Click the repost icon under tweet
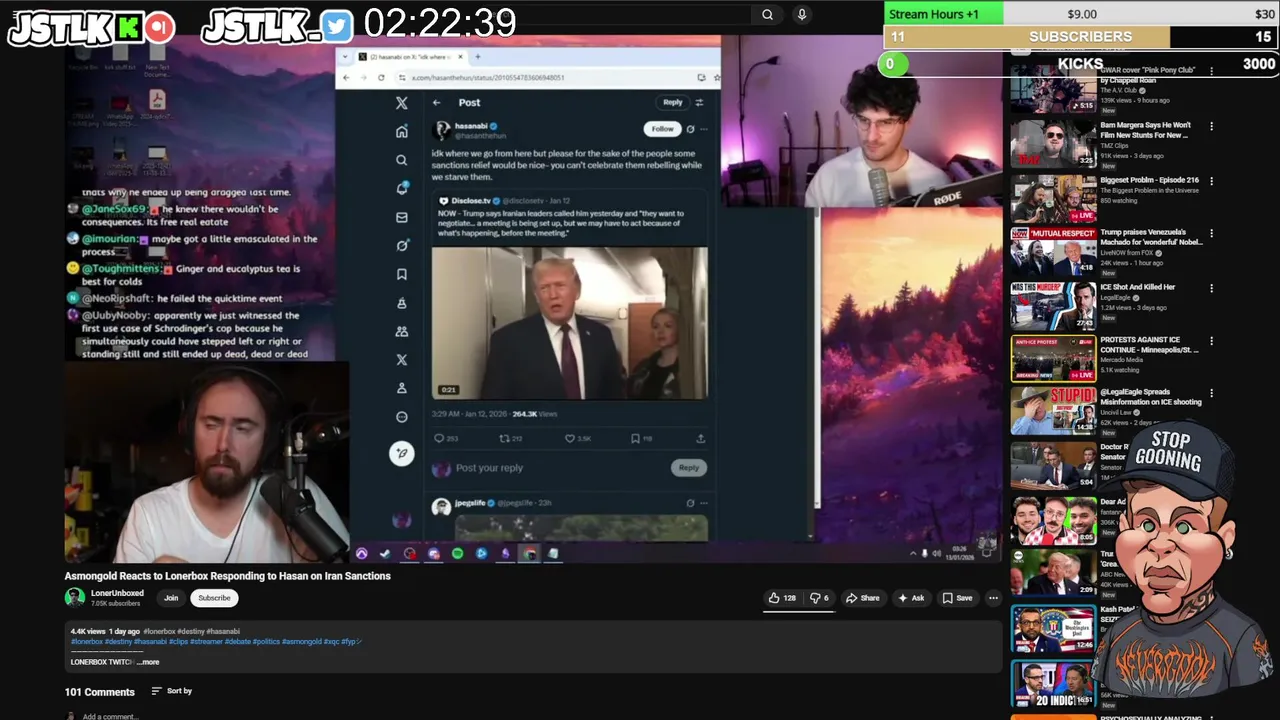 504,438
